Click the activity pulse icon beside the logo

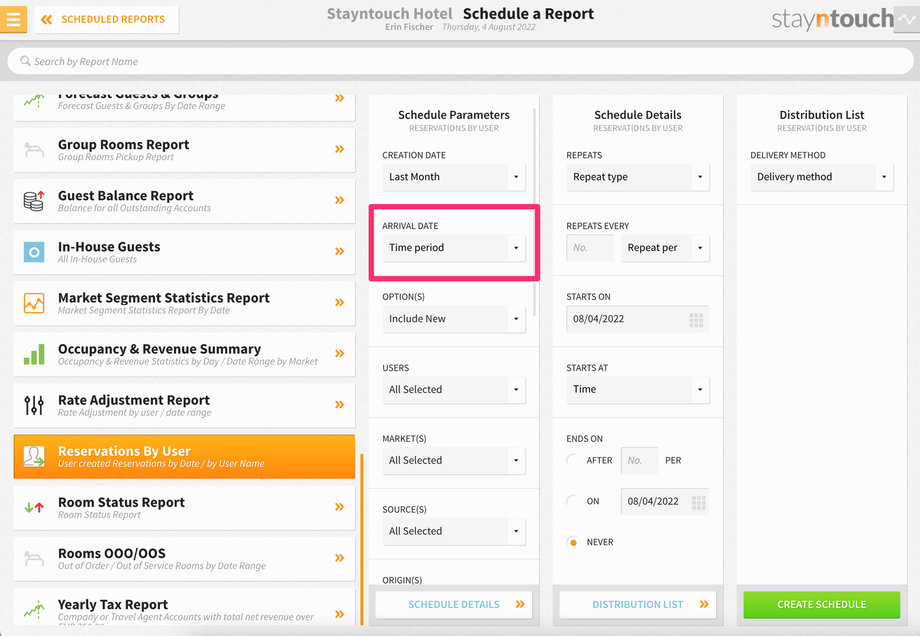[907, 19]
